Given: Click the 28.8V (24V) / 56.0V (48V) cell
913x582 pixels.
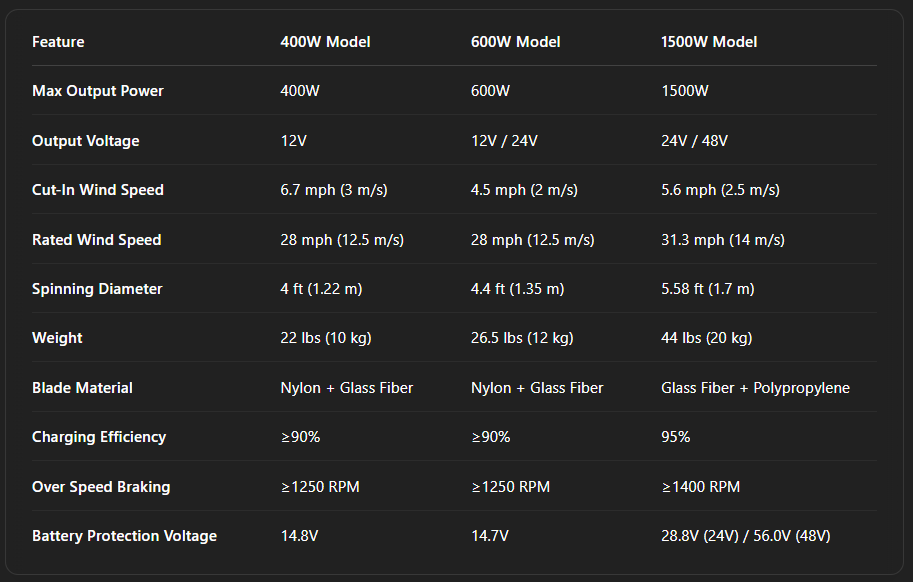Looking at the screenshot, I should click(746, 536).
